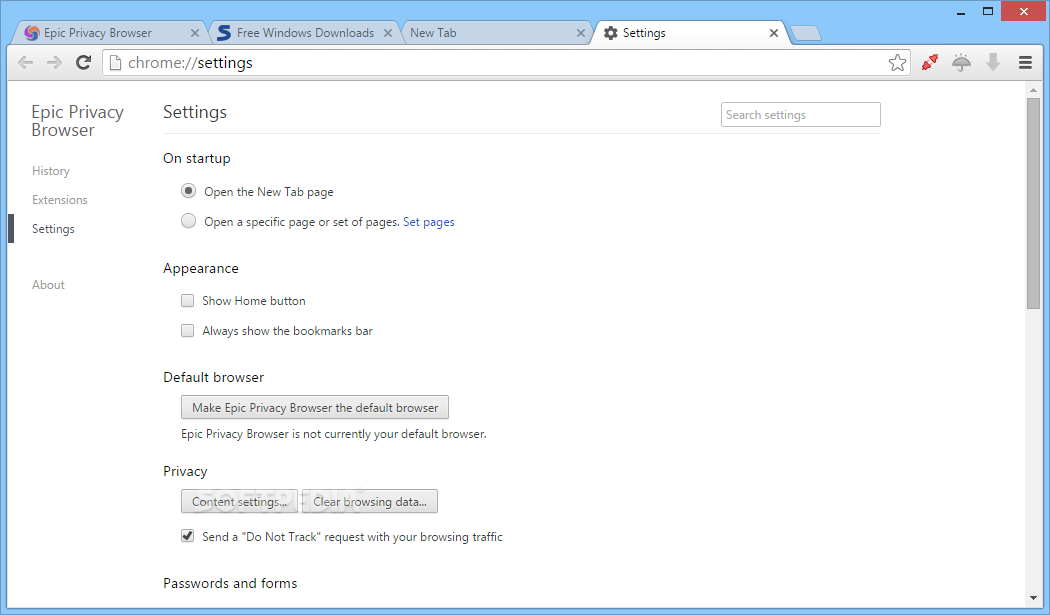Focus the Search settings field
This screenshot has height=615, width=1050.
(x=801, y=115)
